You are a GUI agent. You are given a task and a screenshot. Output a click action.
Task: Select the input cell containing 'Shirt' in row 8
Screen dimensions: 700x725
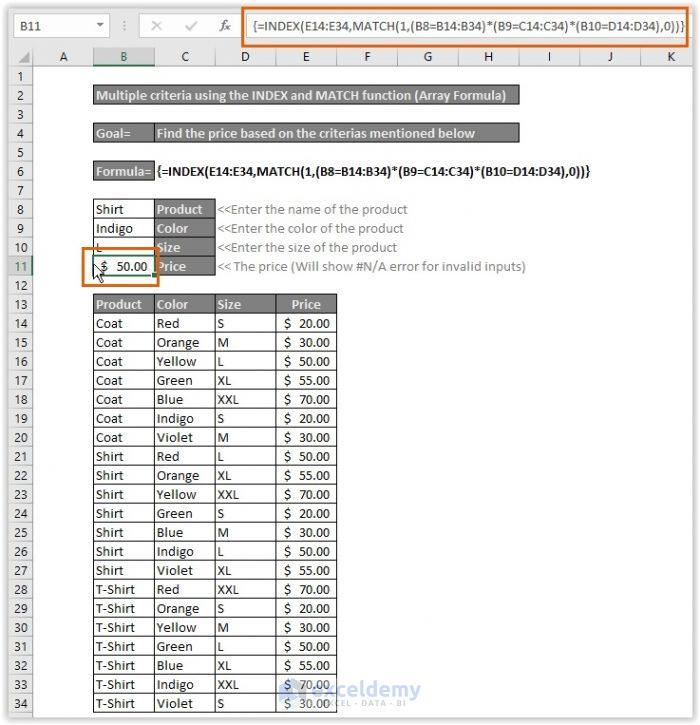click(x=123, y=209)
